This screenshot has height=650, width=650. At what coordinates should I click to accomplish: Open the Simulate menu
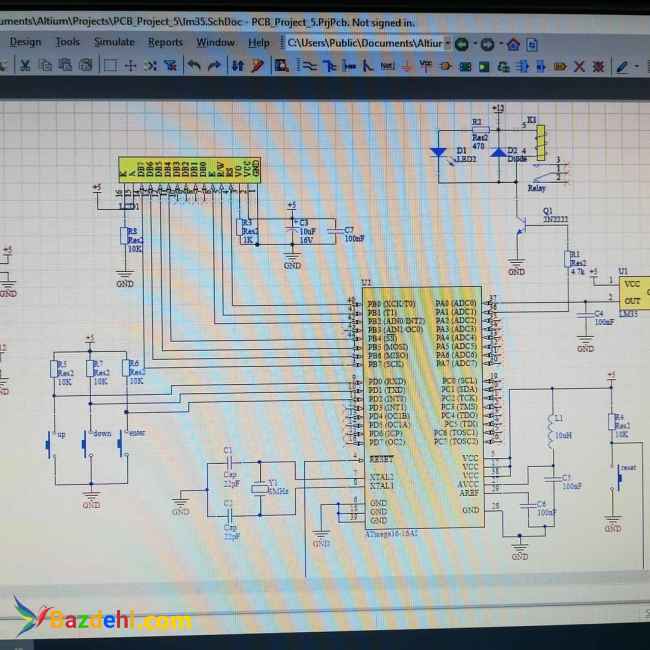click(x=114, y=42)
